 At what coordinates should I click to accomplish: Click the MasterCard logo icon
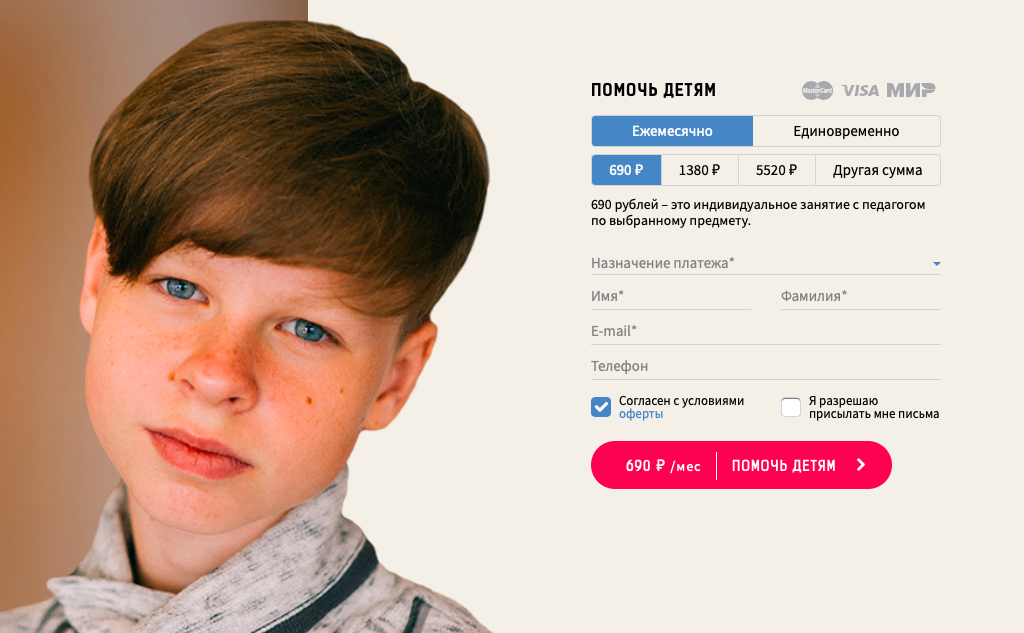tap(817, 90)
